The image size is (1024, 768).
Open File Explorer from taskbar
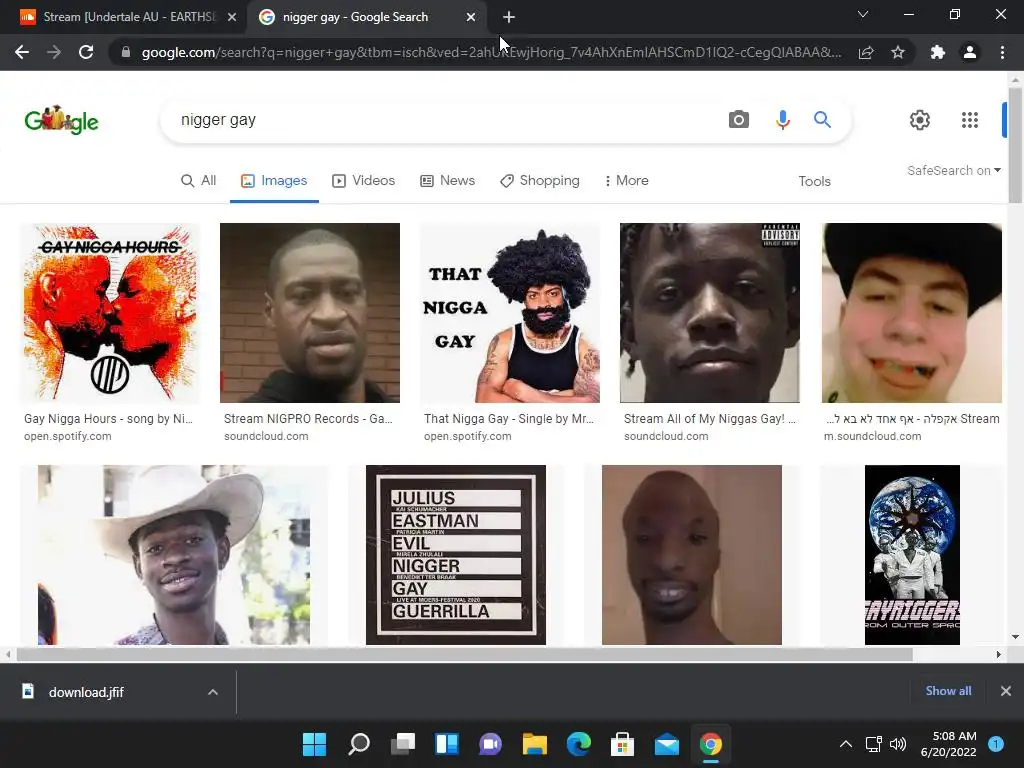534,744
